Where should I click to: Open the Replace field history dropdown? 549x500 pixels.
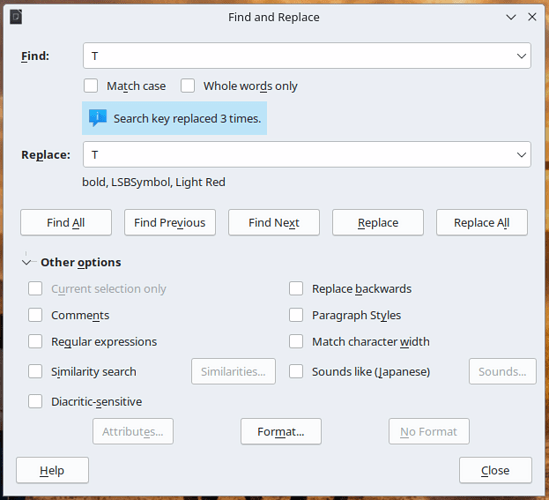click(521, 155)
